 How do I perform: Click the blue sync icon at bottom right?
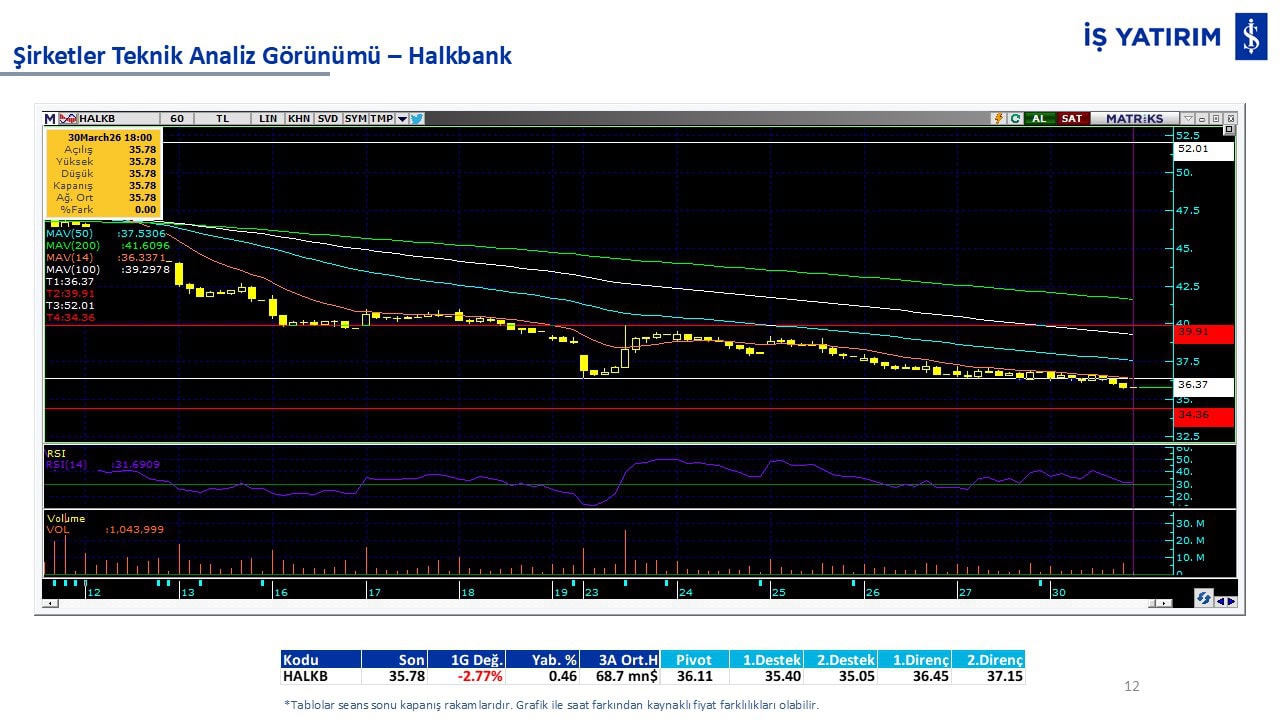[1204, 598]
